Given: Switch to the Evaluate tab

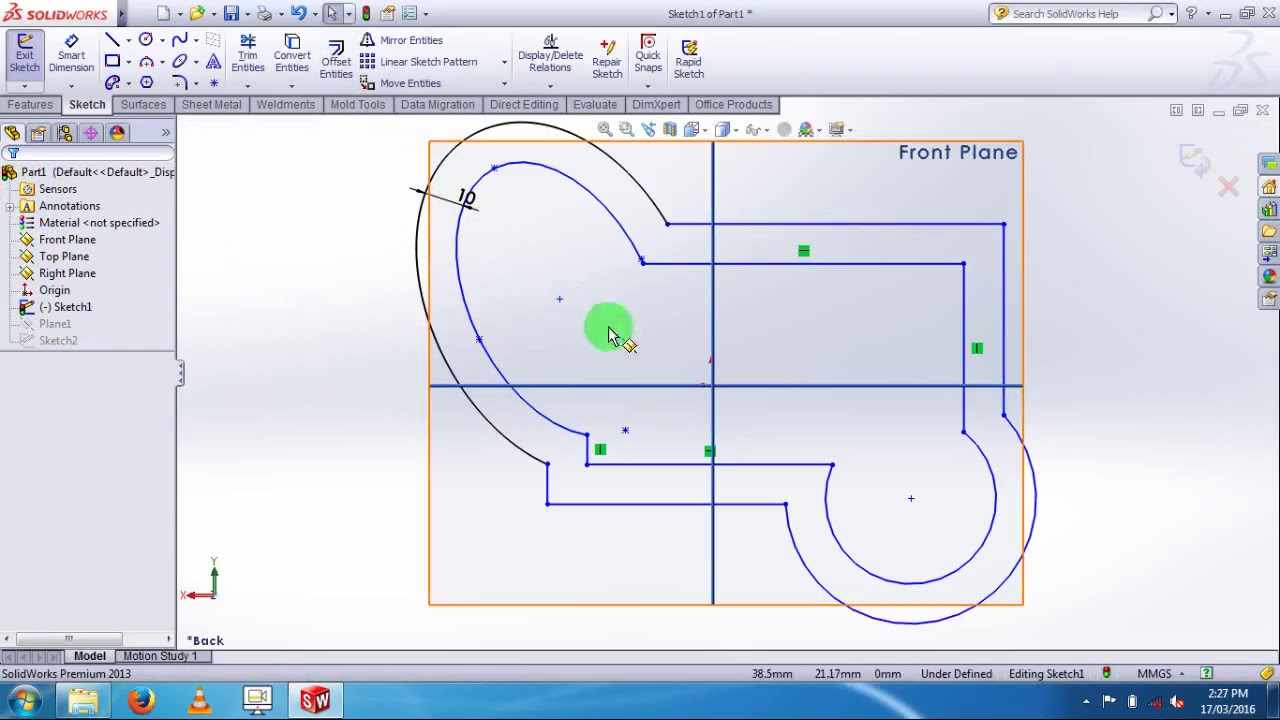Looking at the screenshot, I should 594,104.
